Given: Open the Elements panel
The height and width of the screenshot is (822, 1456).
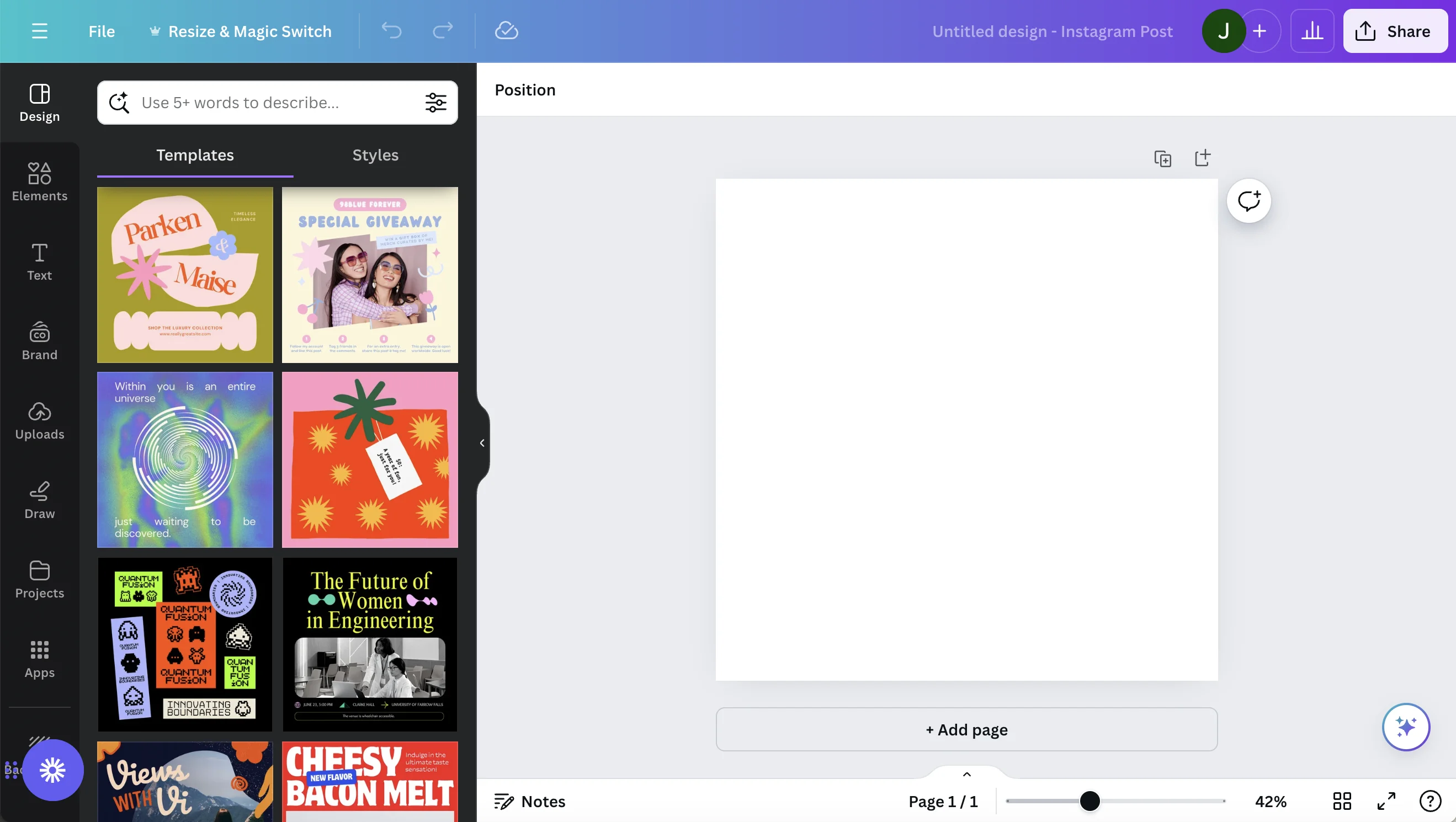Looking at the screenshot, I should click(40, 182).
